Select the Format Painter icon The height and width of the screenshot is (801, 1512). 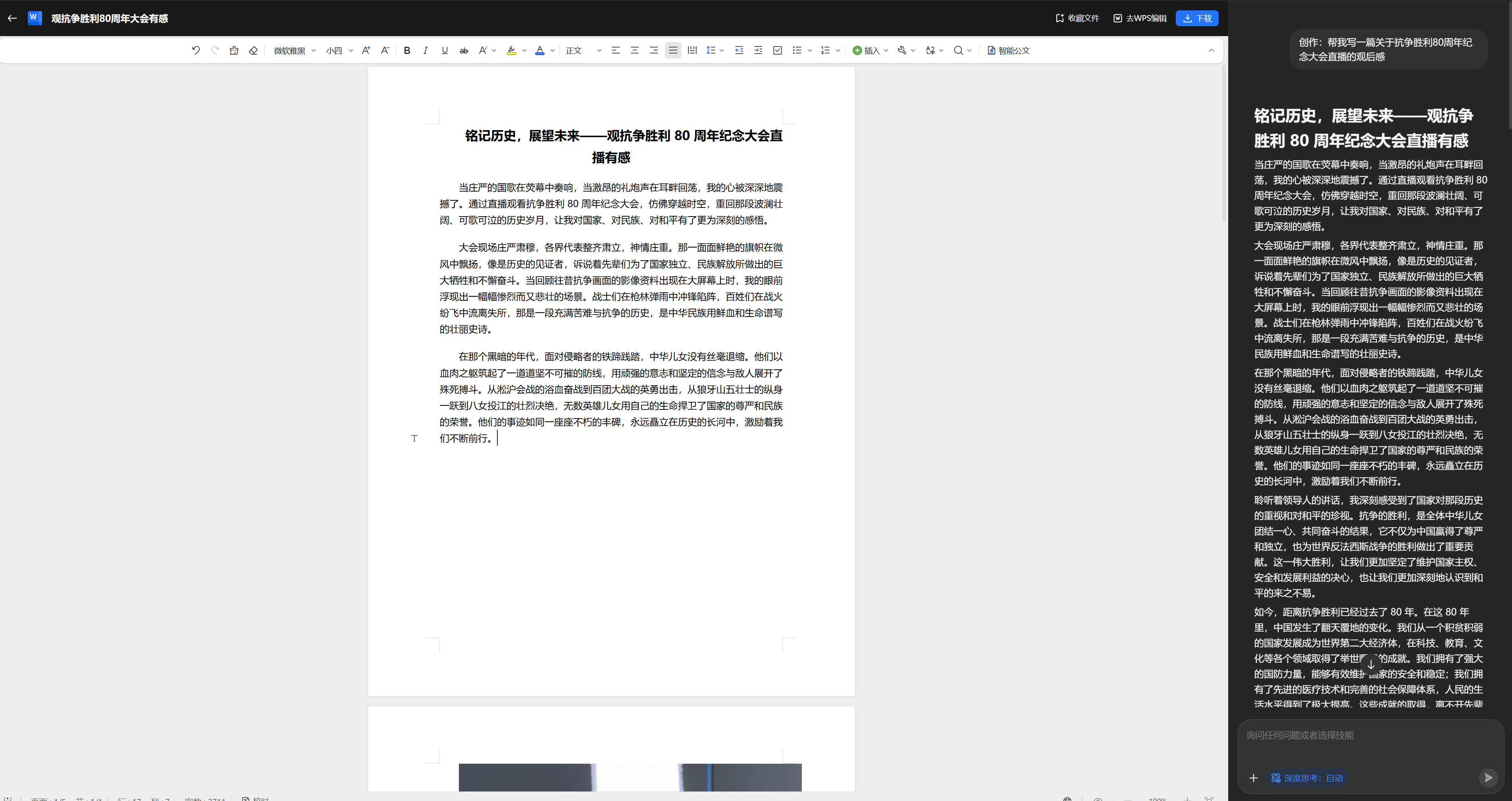click(x=234, y=50)
